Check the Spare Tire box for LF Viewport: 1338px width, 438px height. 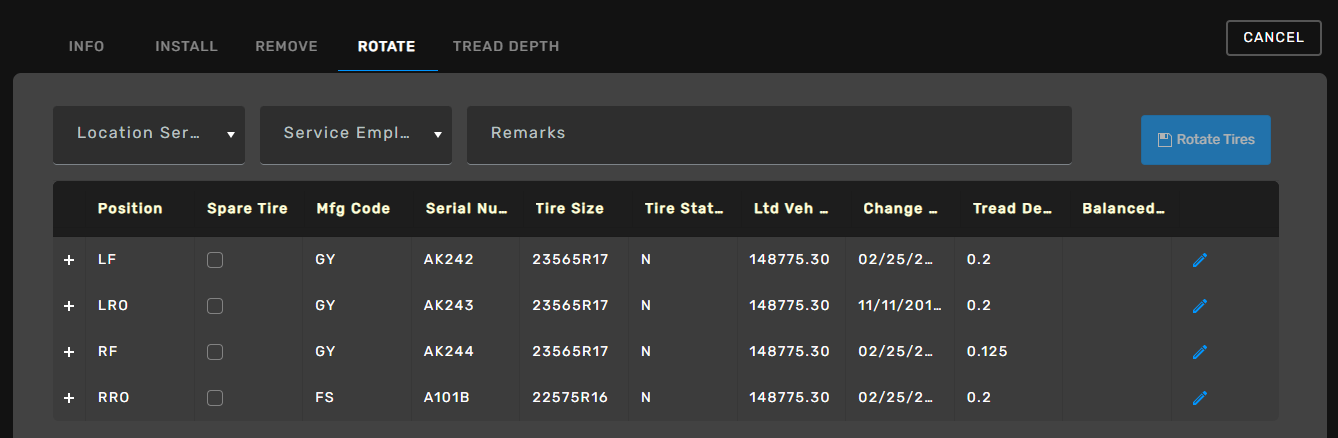point(215,260)
